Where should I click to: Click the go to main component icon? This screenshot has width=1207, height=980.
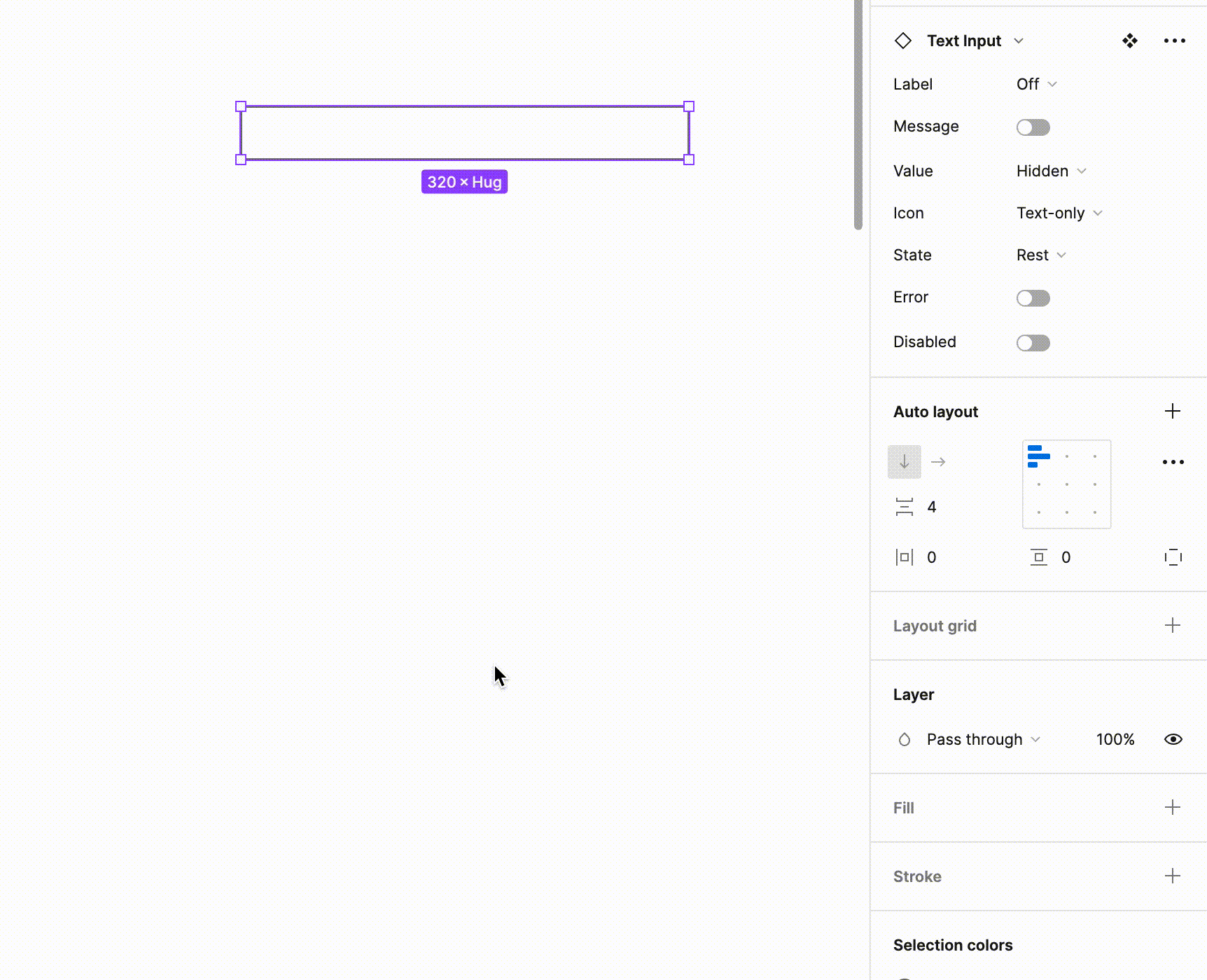point(1129,41)
